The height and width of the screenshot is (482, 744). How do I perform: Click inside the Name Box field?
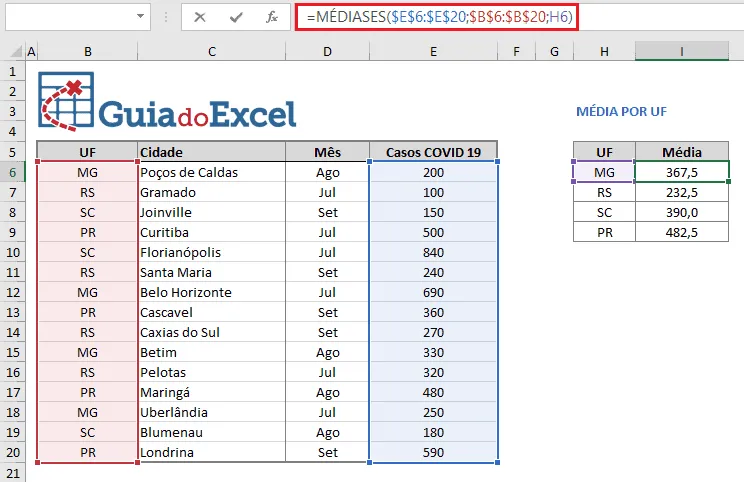(70, 17)
